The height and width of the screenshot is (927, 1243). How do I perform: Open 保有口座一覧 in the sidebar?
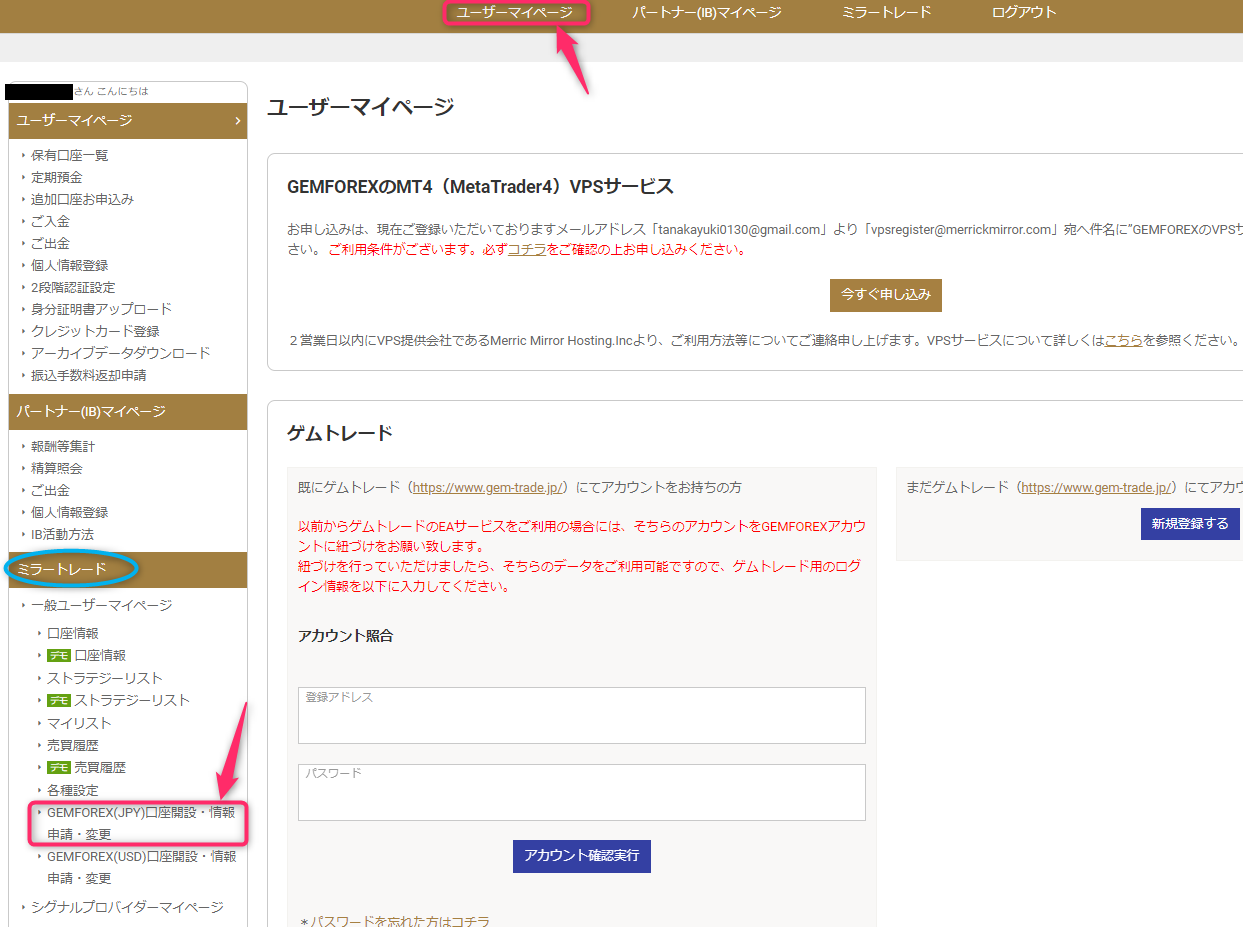(x=70, y=155)
